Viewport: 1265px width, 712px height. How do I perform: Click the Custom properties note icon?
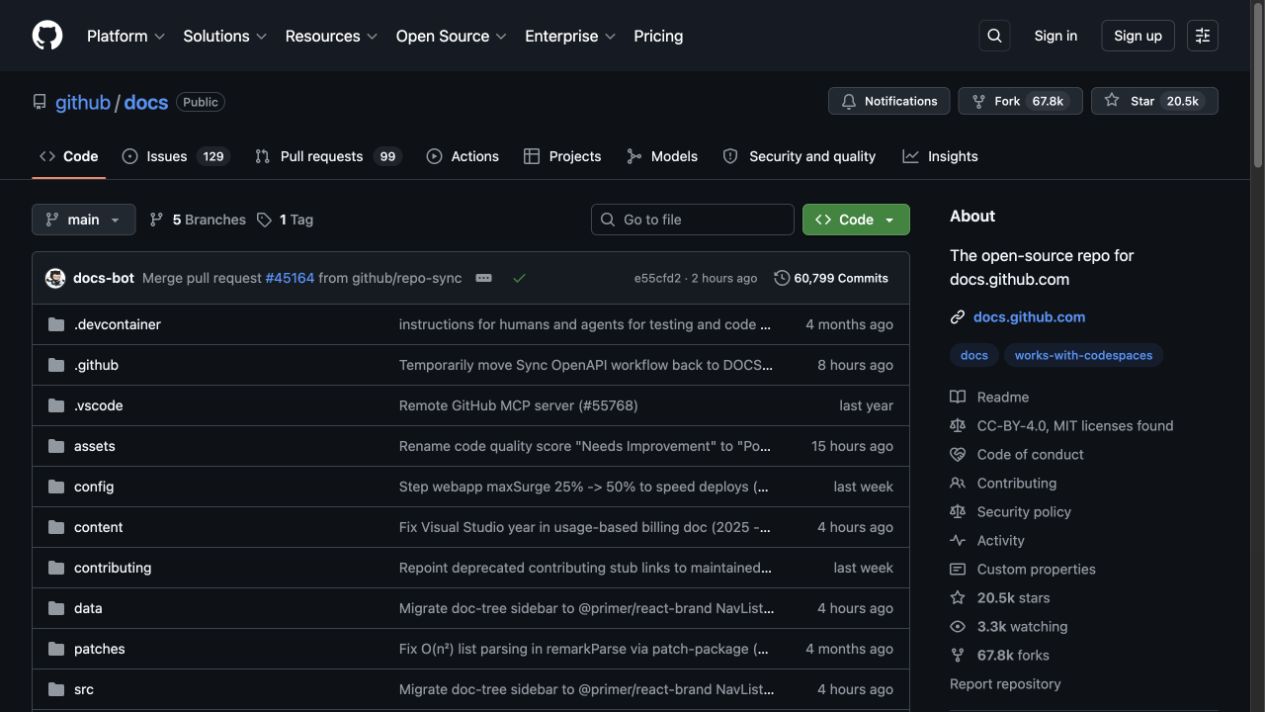pyautogui.click(x=957, y=569)
